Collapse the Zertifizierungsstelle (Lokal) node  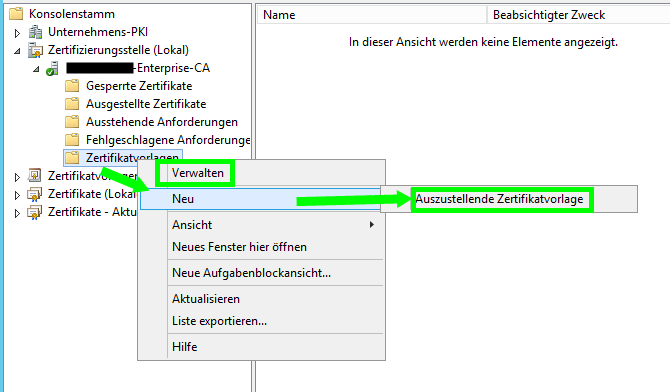point(17,51)
